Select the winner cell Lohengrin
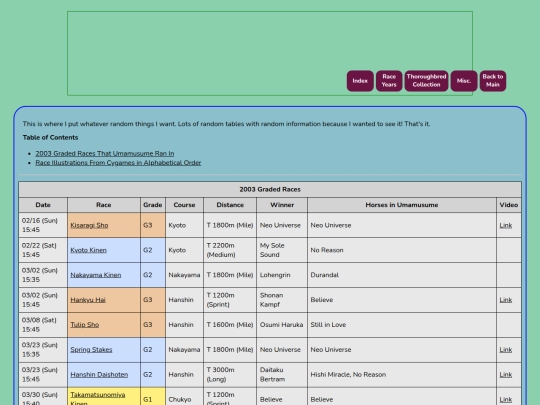540x405 pixels. [x=282, y=275]
